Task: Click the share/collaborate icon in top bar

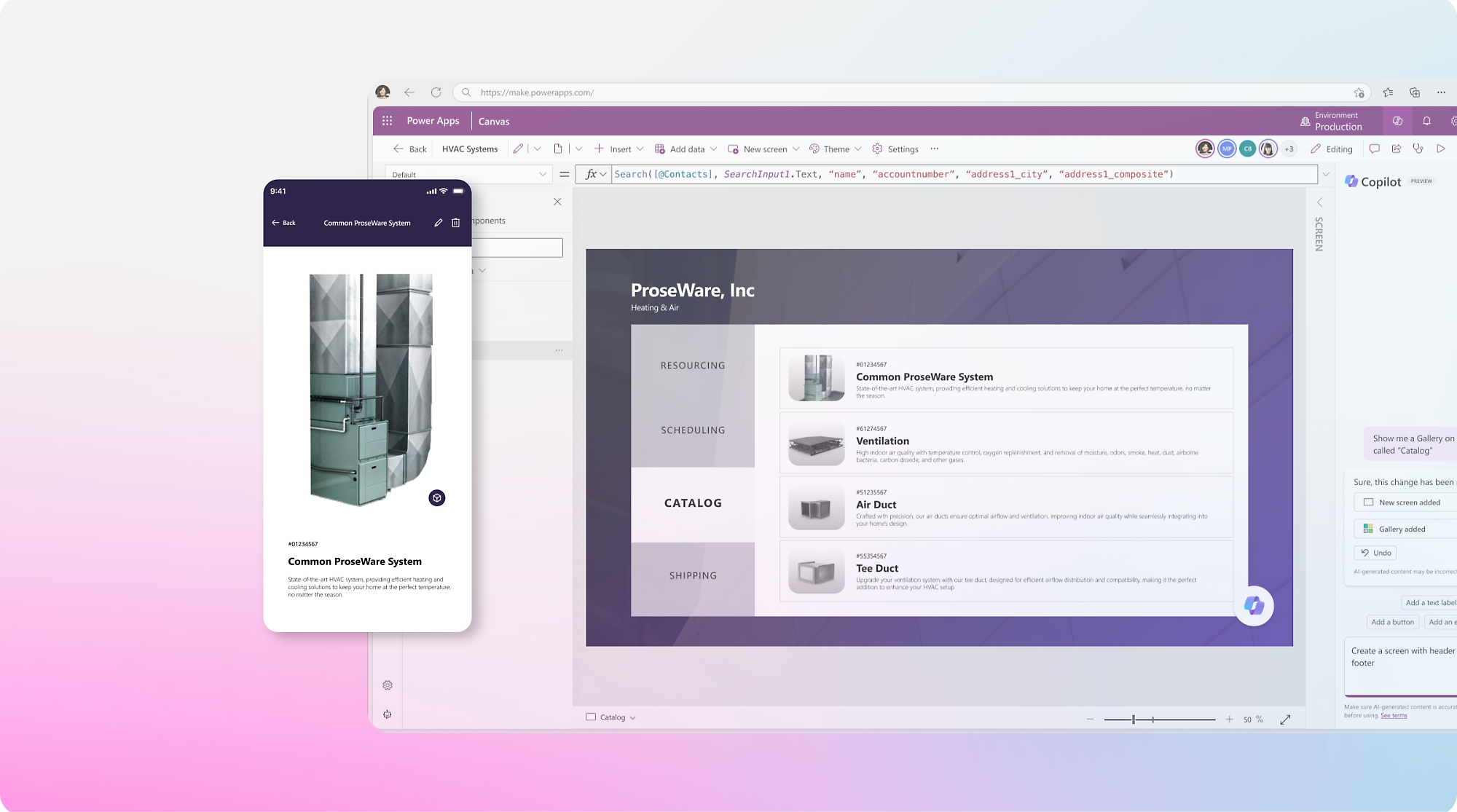Action: tap(1397, 149)
